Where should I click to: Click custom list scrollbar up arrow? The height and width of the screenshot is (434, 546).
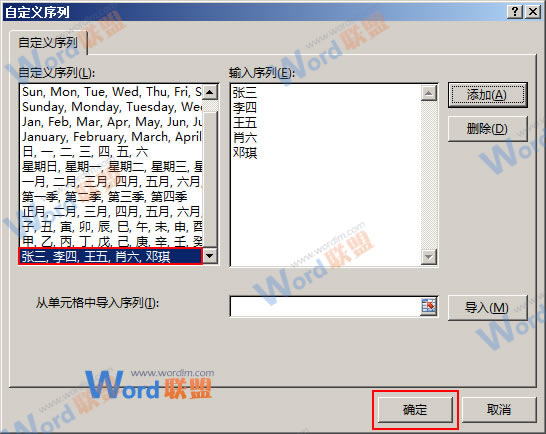click(210, 92)
